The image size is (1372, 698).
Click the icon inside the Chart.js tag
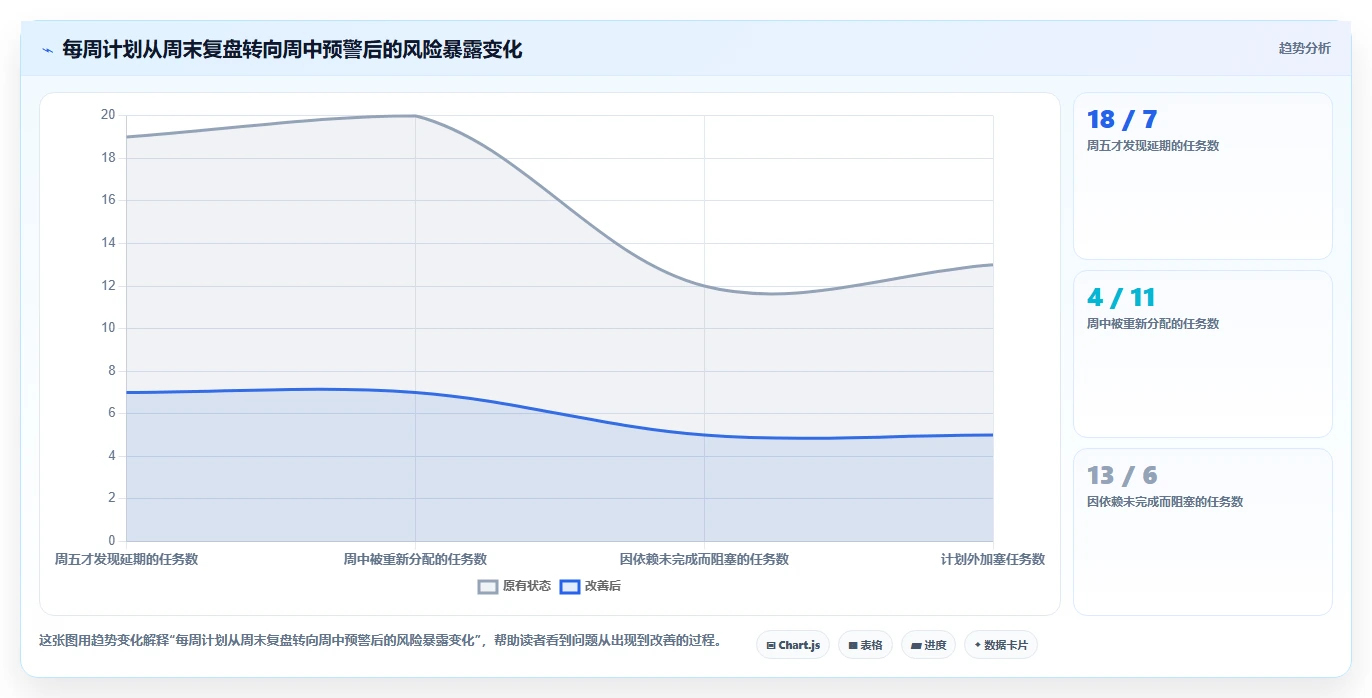(770, 646)
